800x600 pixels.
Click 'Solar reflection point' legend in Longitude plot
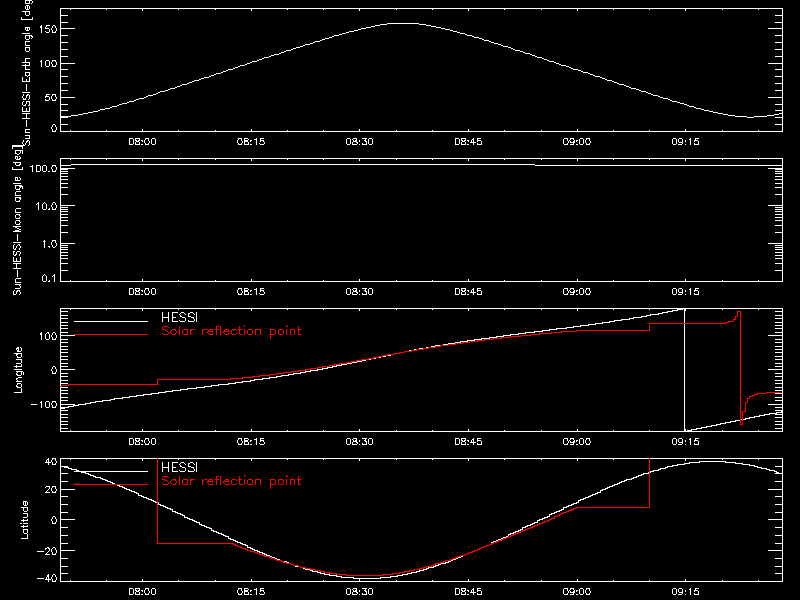(x=231, y=331)
